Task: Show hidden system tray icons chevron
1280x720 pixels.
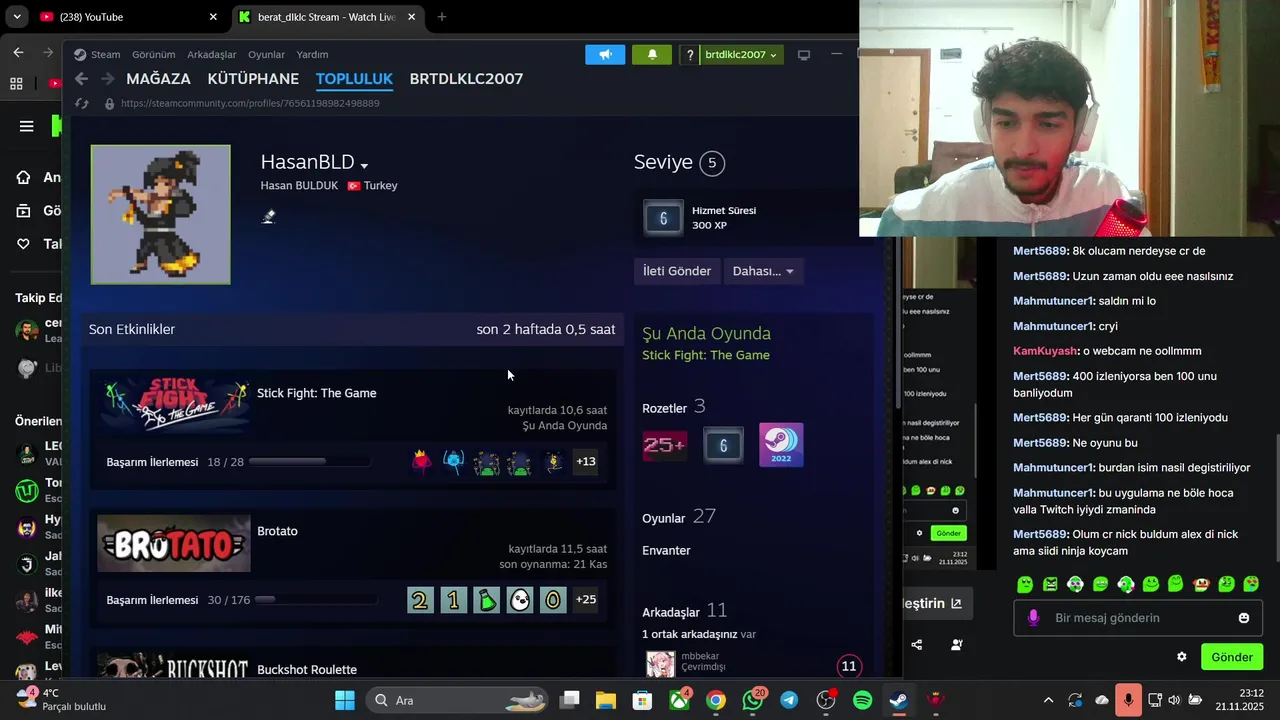Action: point(1047,700)
